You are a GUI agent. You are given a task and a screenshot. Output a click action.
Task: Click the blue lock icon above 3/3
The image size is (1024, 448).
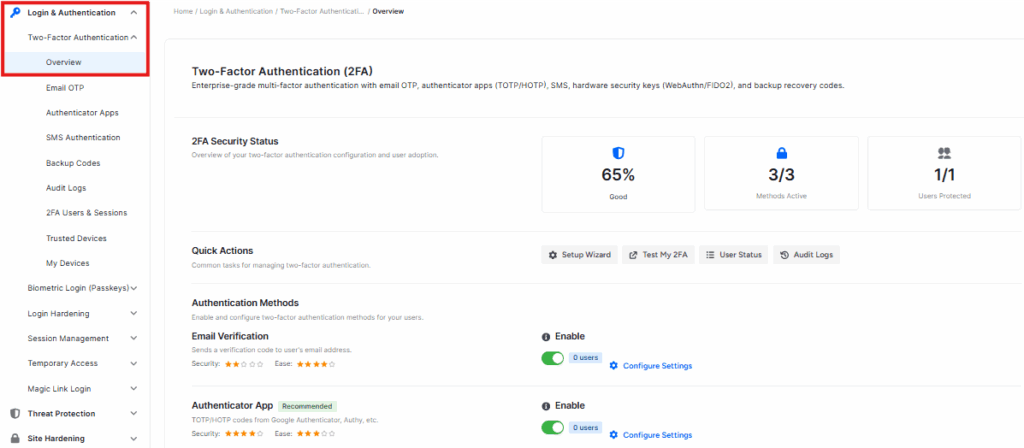pos(781,153)
